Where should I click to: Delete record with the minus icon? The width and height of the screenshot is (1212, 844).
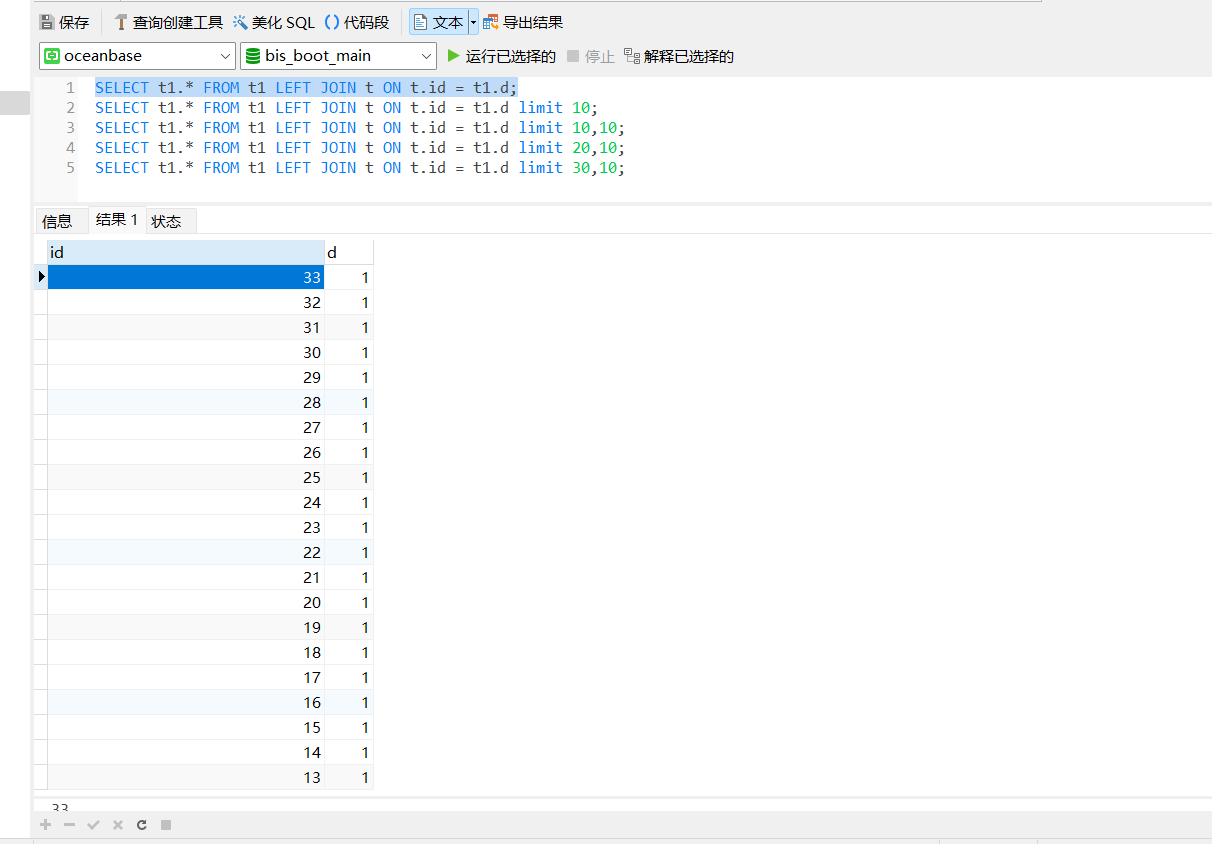(69, 825)
